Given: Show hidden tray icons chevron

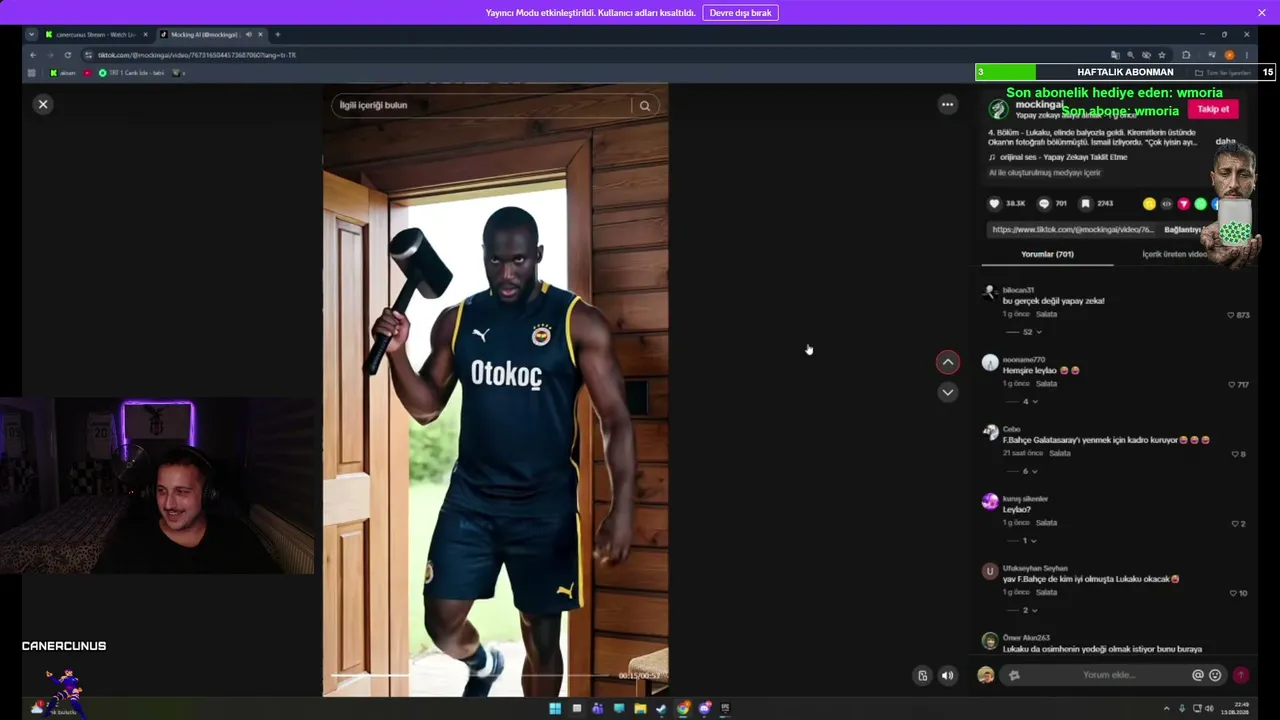Looking at the screenshot, I should click(x=1167, y=709).
